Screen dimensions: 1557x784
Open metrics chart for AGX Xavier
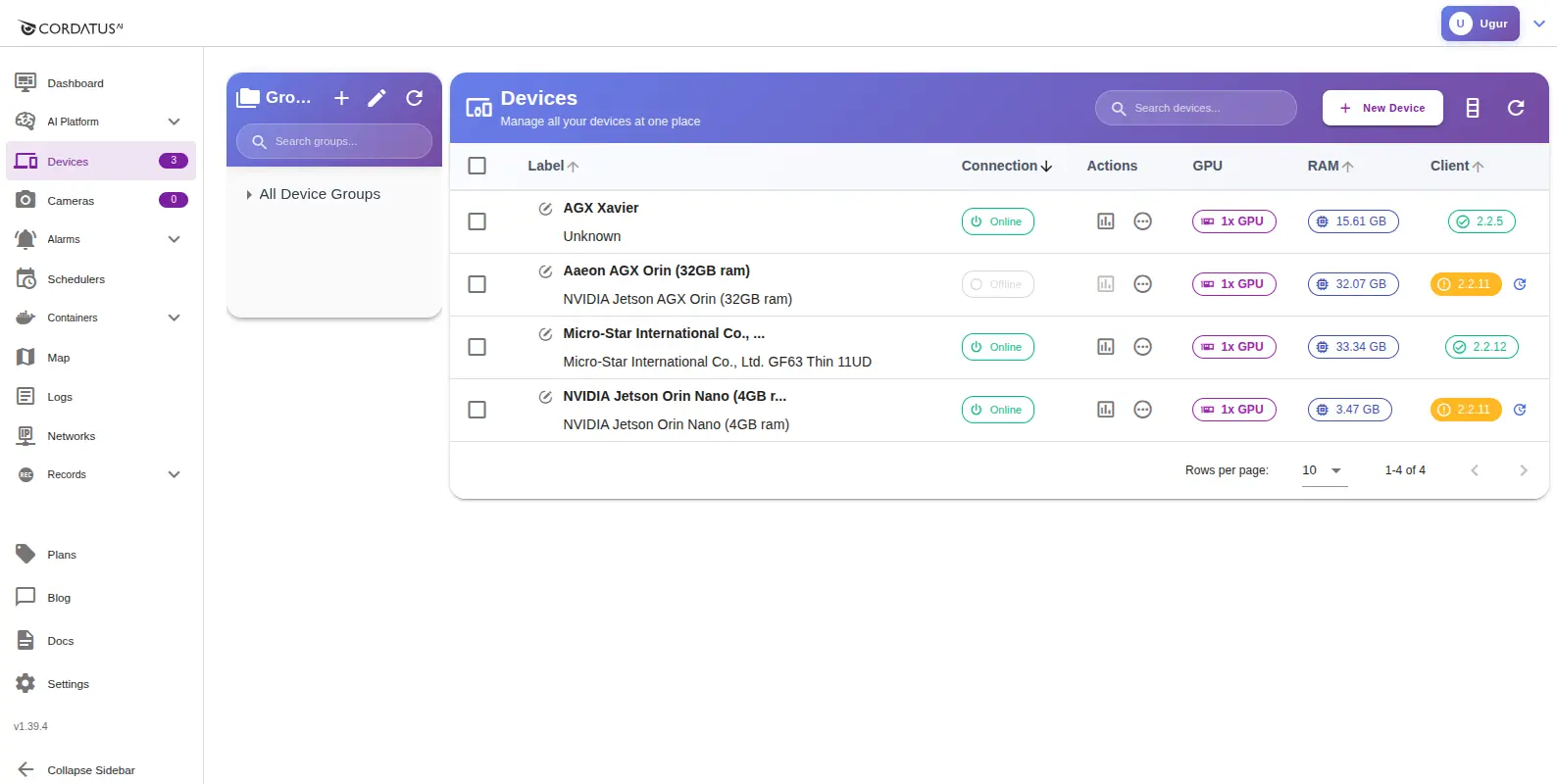pyautogui.click(x=1105, y=221)
